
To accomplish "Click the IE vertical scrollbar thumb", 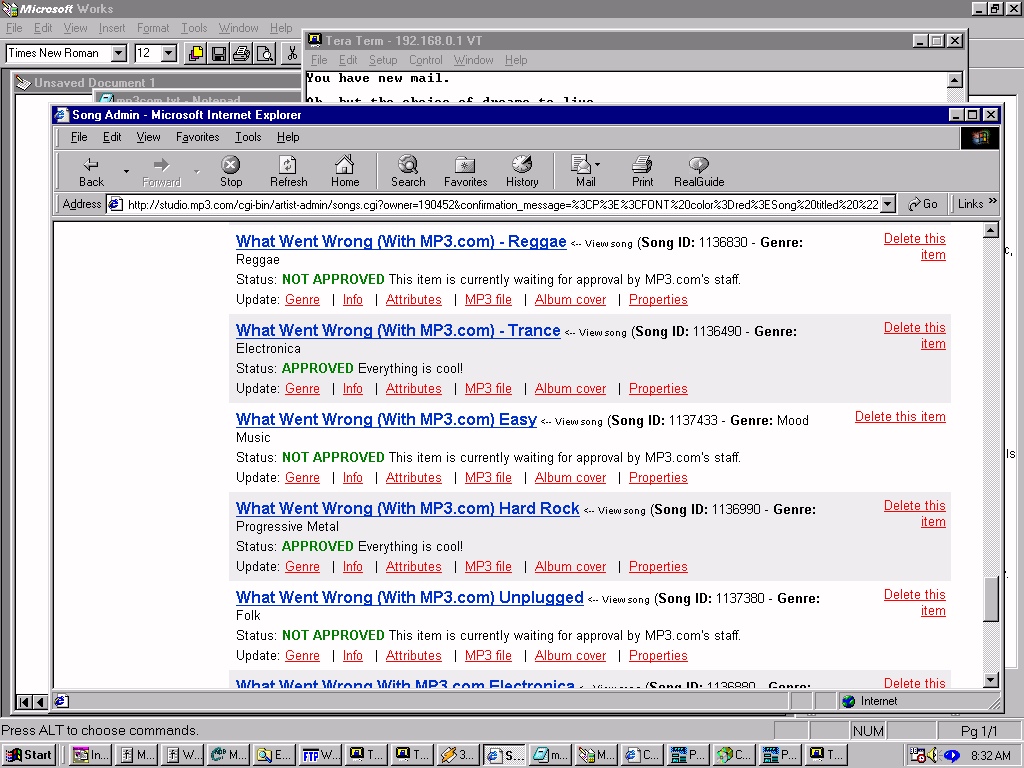I will (x=991, y=600).
